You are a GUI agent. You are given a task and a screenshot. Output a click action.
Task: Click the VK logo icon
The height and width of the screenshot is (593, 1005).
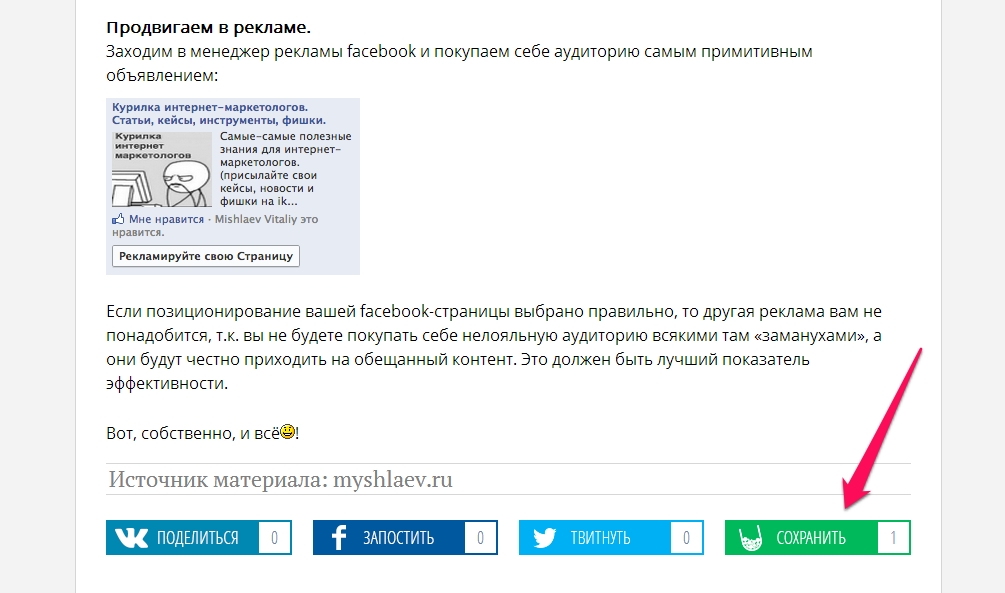[130, 538]
